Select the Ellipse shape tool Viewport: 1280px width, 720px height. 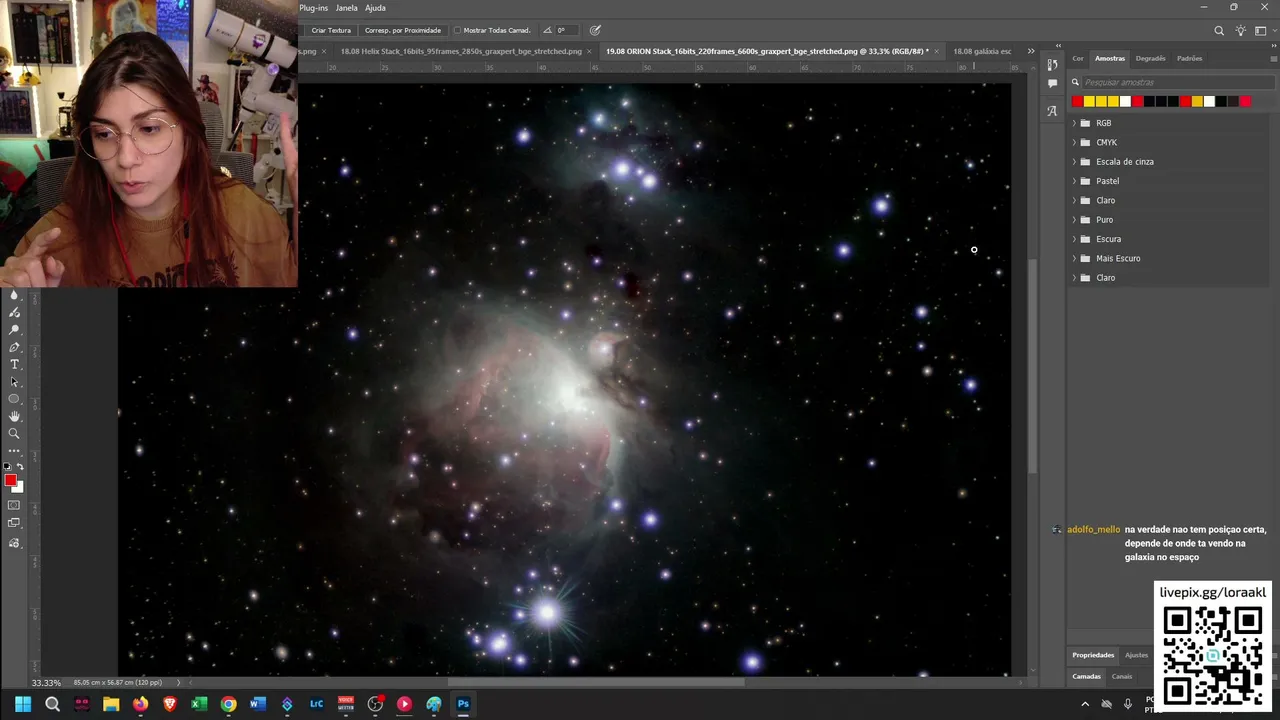[14, 399]
